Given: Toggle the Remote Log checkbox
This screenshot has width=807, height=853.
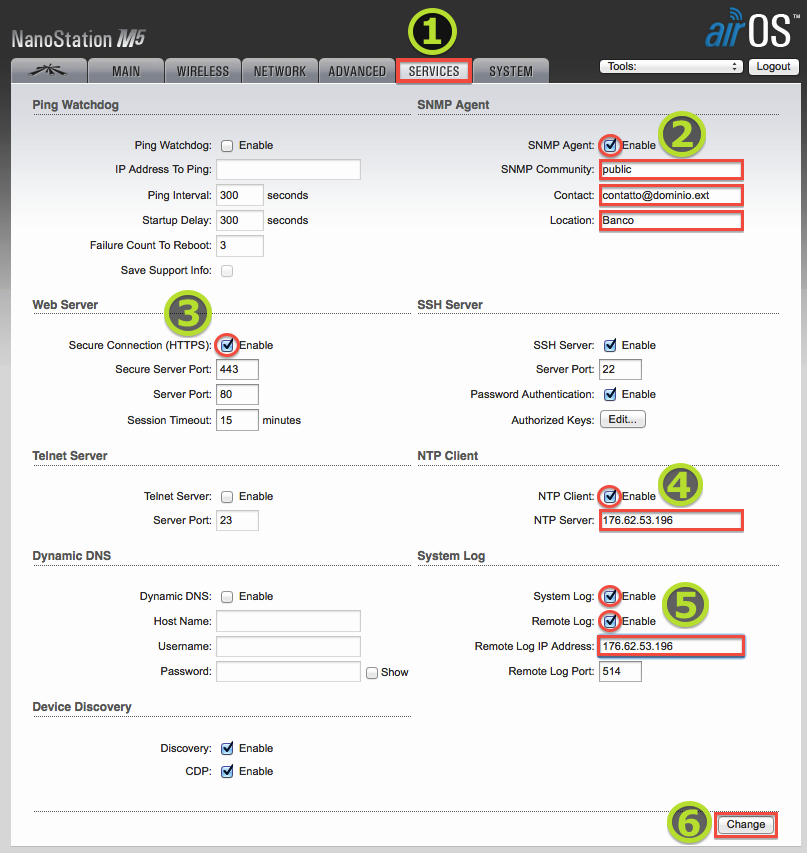Looking at the screenshot, I should point(610,621).
